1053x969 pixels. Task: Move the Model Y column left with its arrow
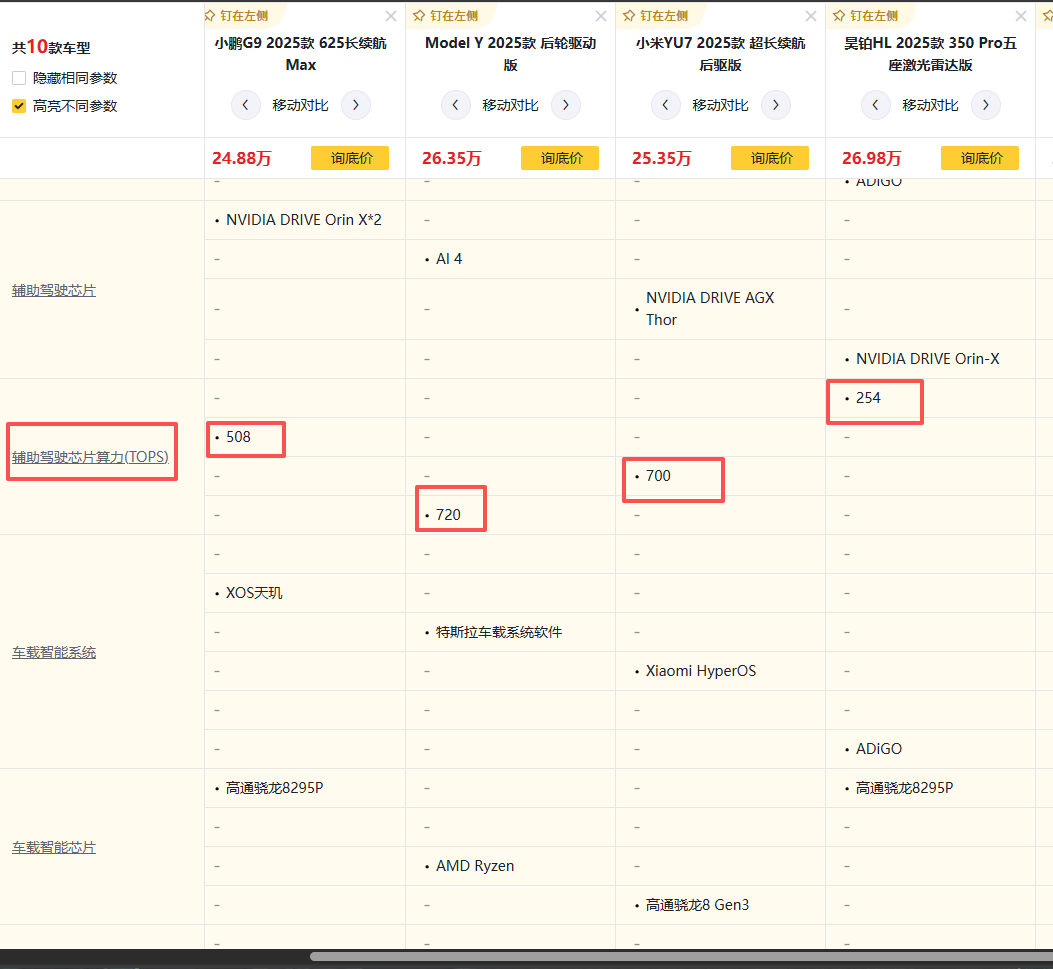pyautogui.click(x=456, y=105)
